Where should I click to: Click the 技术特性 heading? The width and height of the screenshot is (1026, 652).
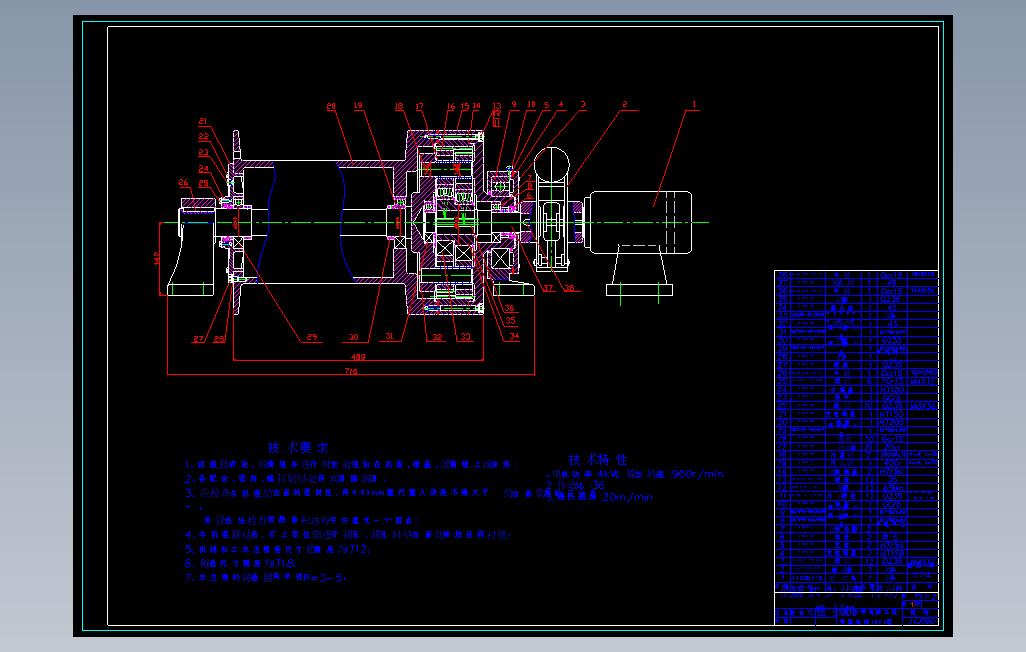click(598, 460)
